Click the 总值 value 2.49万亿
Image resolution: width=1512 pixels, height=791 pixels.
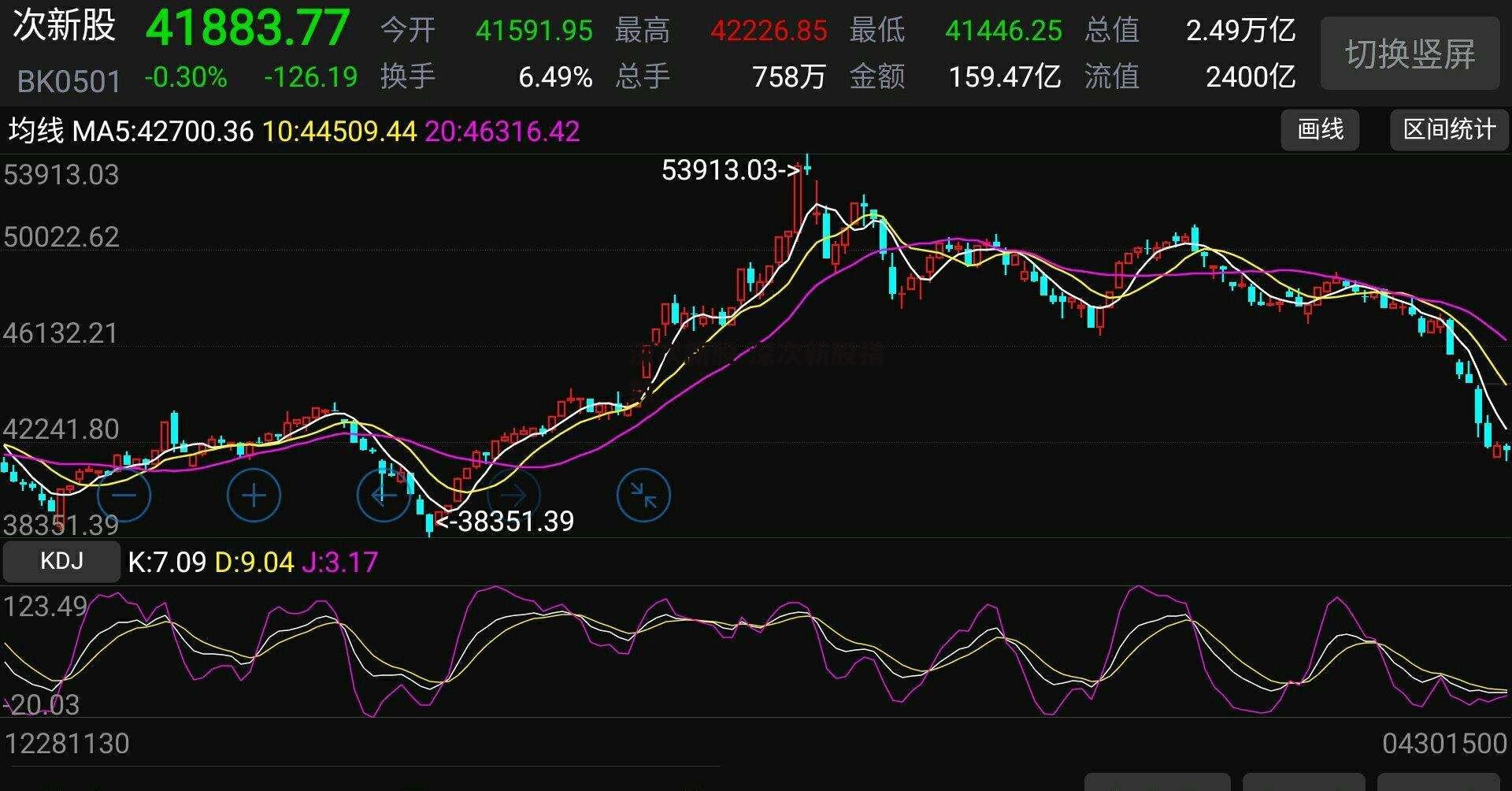click(1240, 31)
